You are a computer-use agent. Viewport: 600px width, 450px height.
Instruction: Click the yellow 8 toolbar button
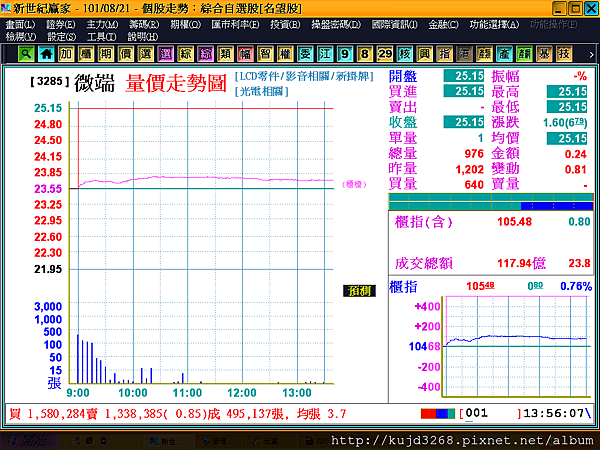click(365, 54)
